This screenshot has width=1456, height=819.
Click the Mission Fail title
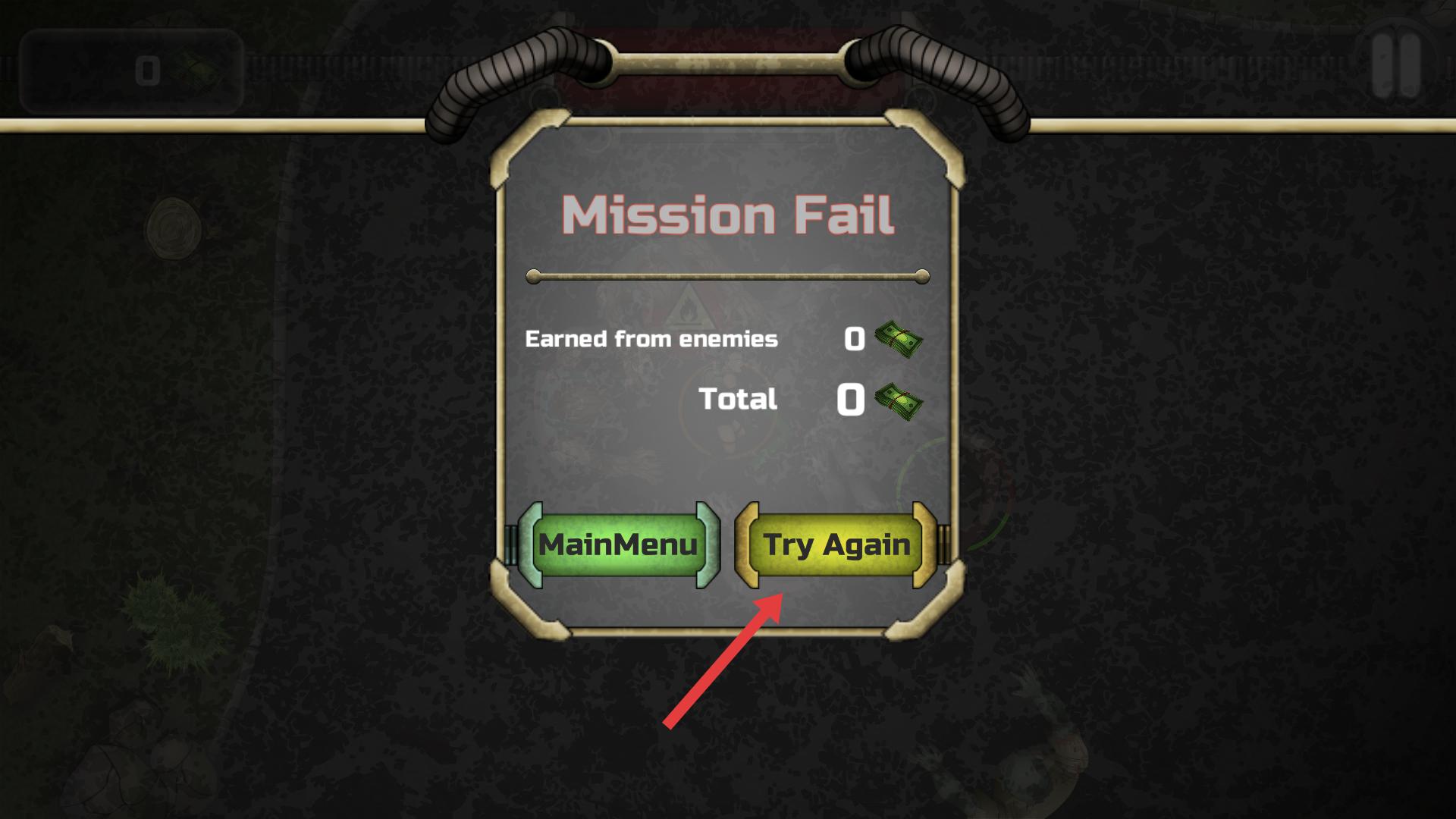coord(728,215)
